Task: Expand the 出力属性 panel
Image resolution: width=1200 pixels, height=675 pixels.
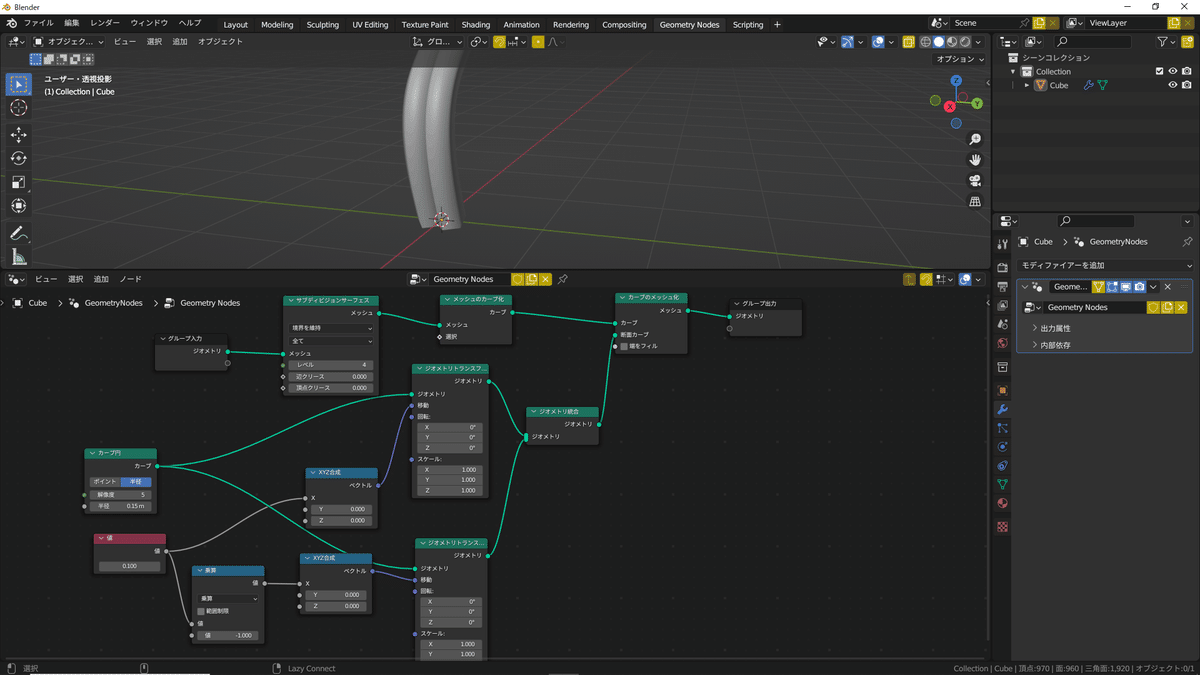Action: tap(1056, 328)
